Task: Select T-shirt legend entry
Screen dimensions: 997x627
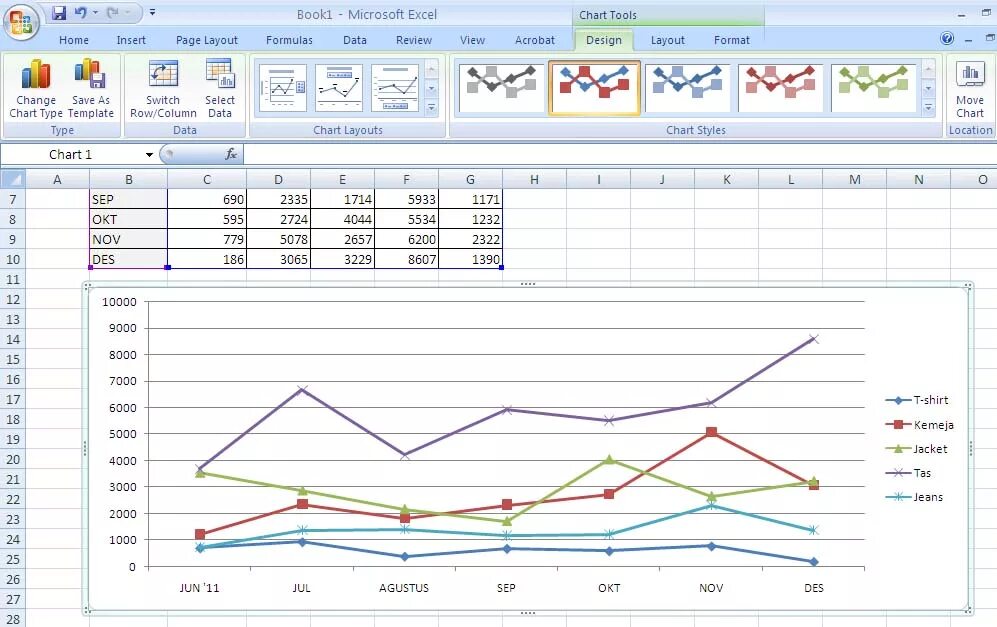Action: [916, 400]
